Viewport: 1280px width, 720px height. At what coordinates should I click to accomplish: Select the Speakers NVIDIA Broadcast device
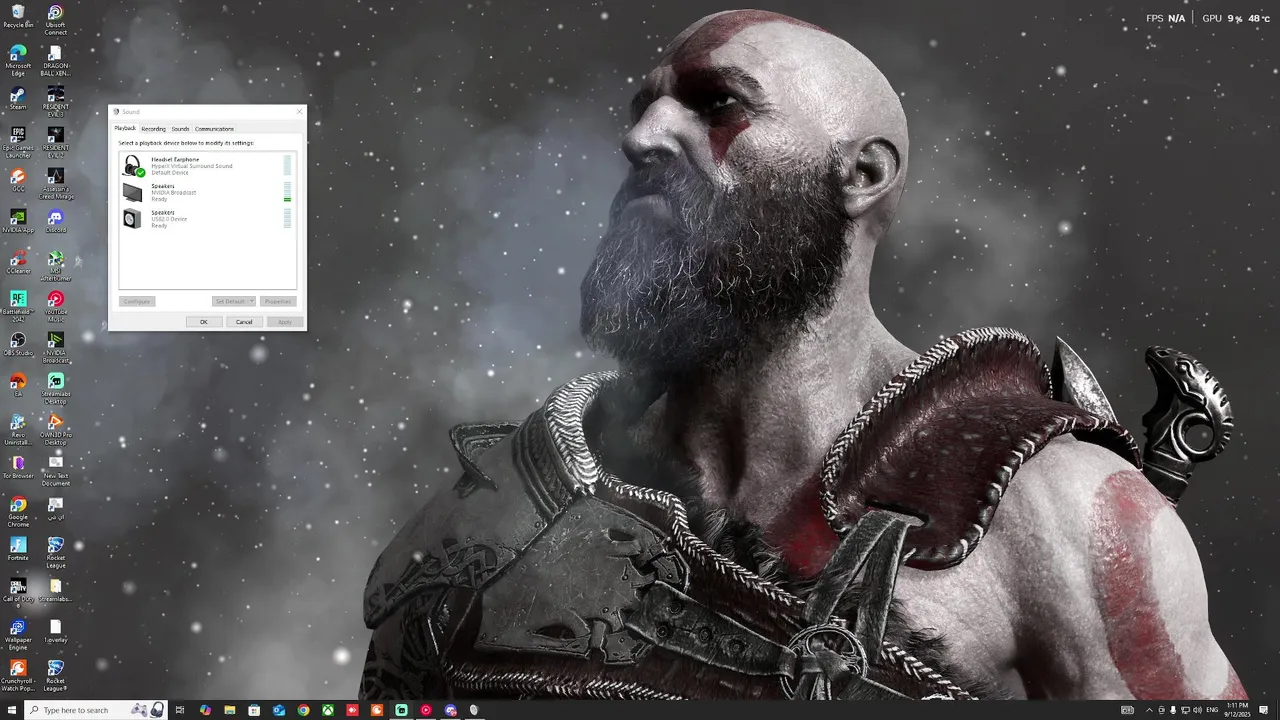point(207,192)
